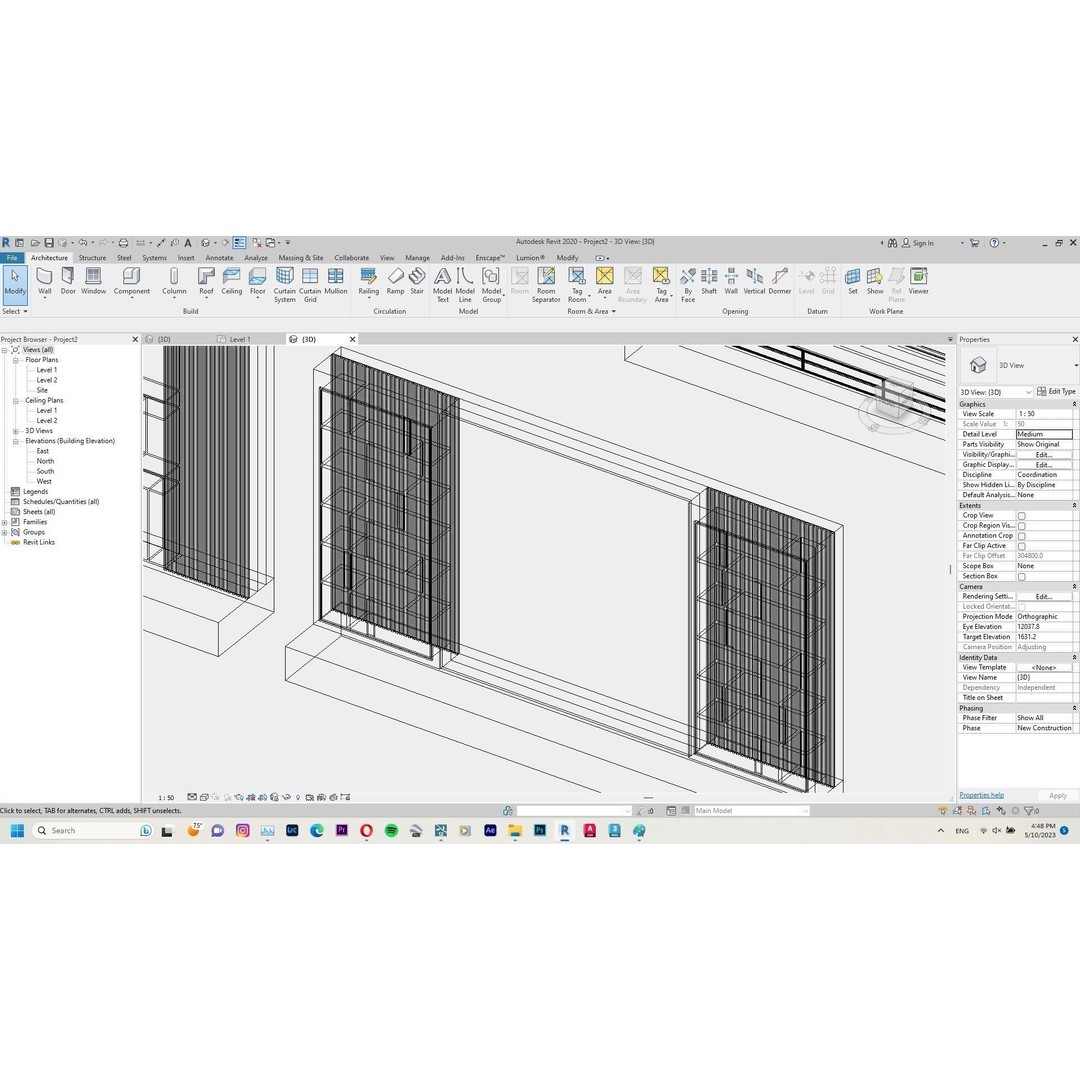Open the South elevation view

pos(45,472)
